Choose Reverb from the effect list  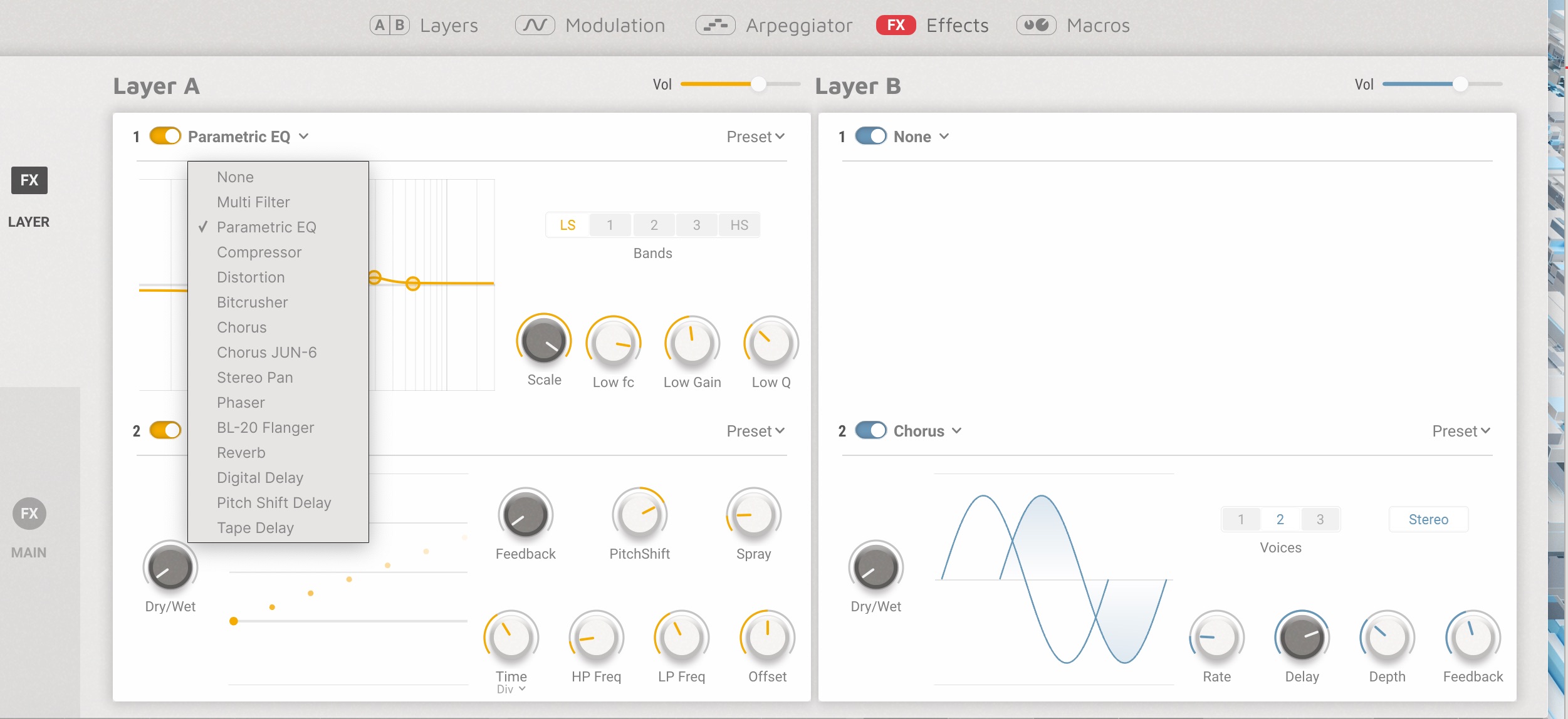coord(241,452)
